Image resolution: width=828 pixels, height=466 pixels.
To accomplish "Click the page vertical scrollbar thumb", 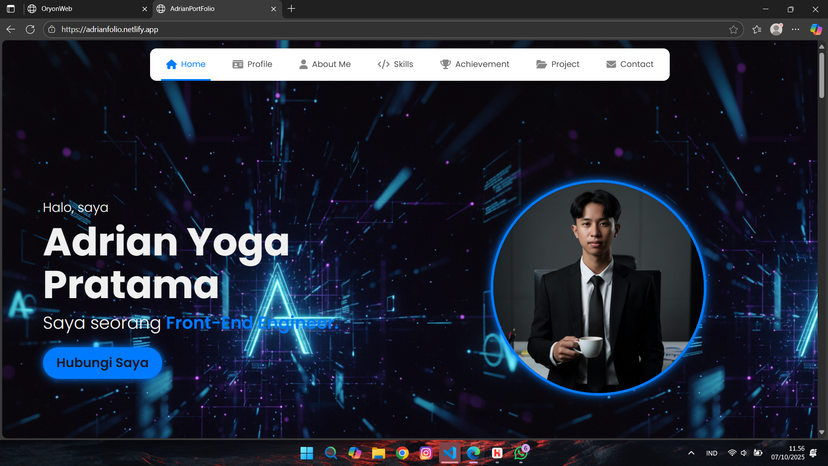I will click(821, 75).
